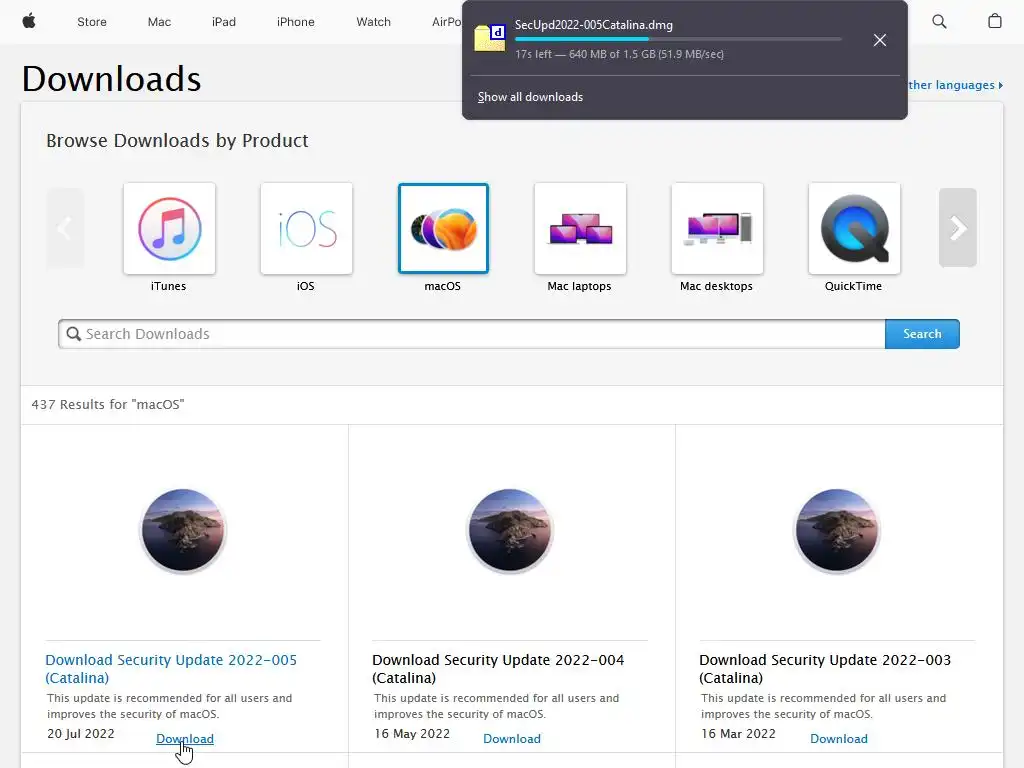The image size is (1024, 768).
Task: Click the download progress bar
Action: click(x=678, y=39)
